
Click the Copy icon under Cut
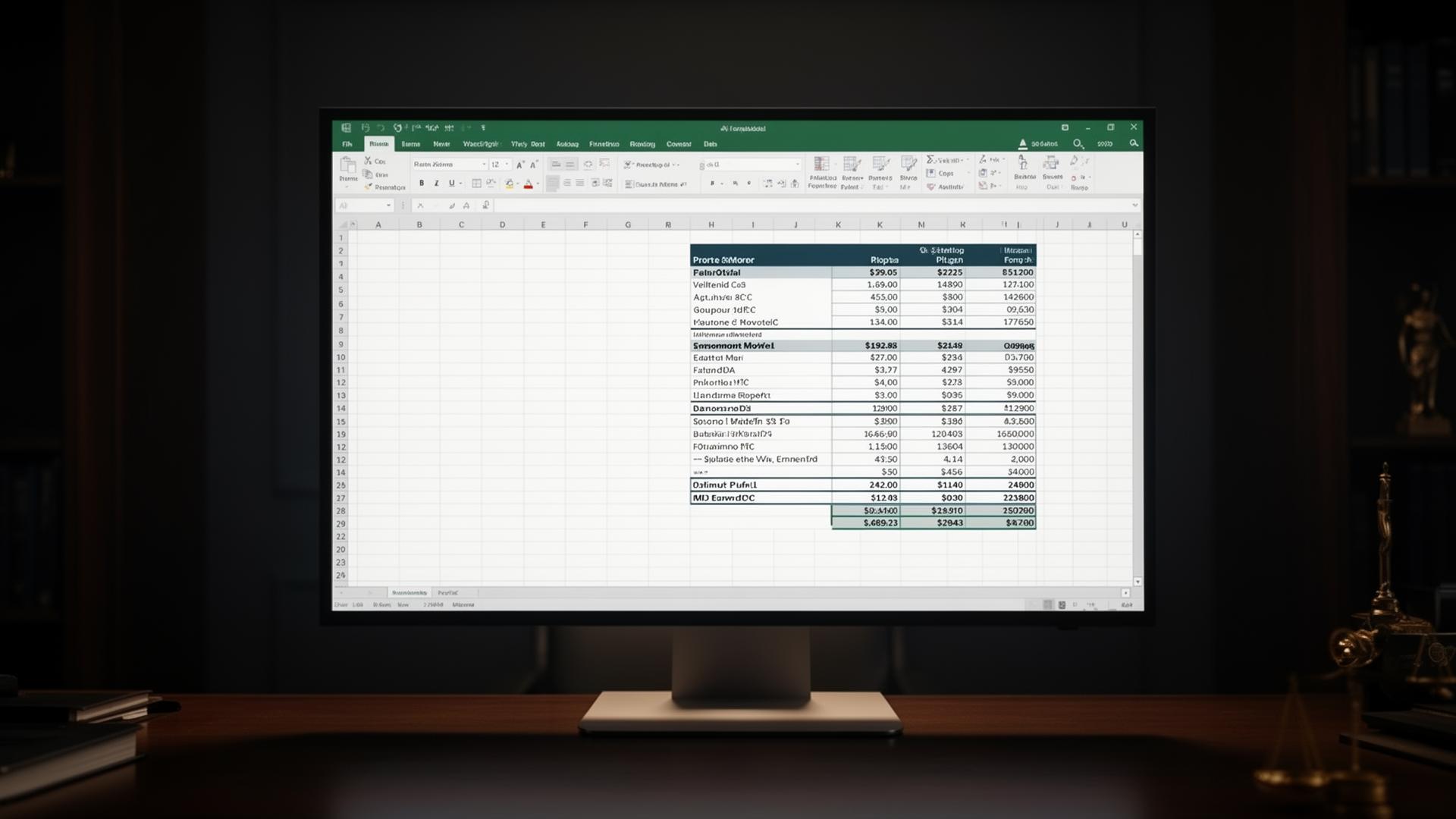coord(368,174)
